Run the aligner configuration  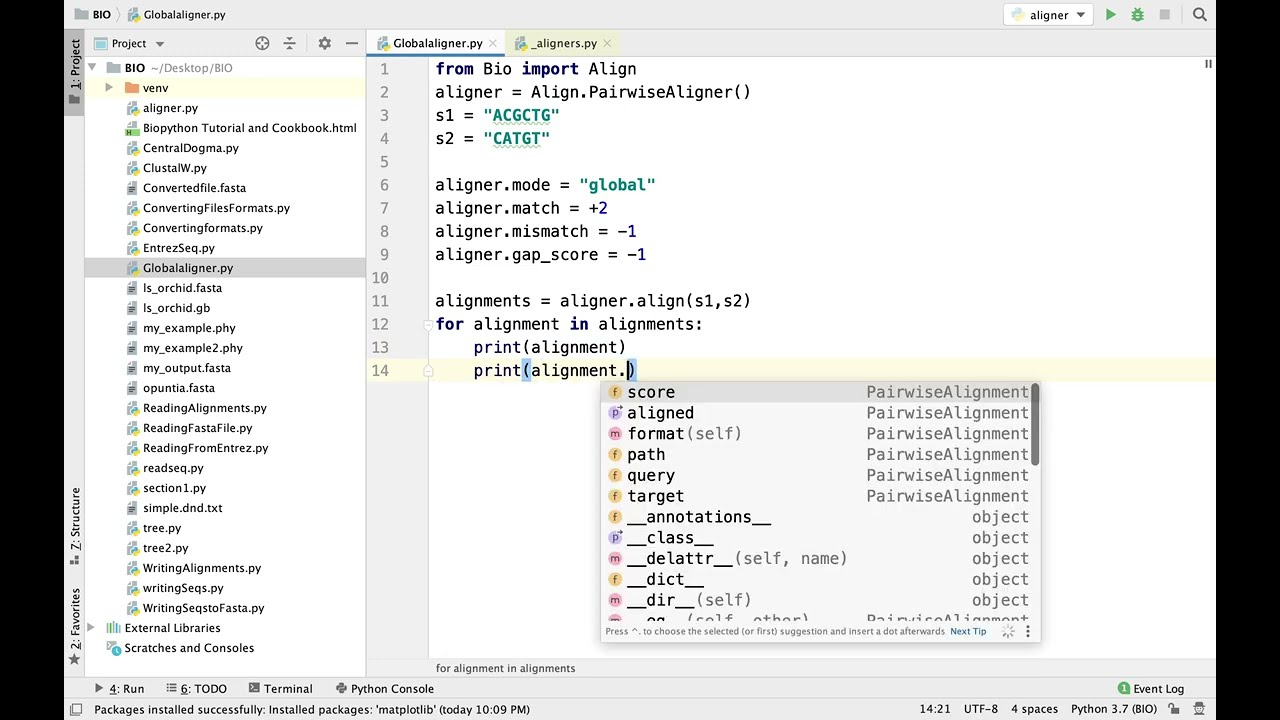[x=1110, y=15]
